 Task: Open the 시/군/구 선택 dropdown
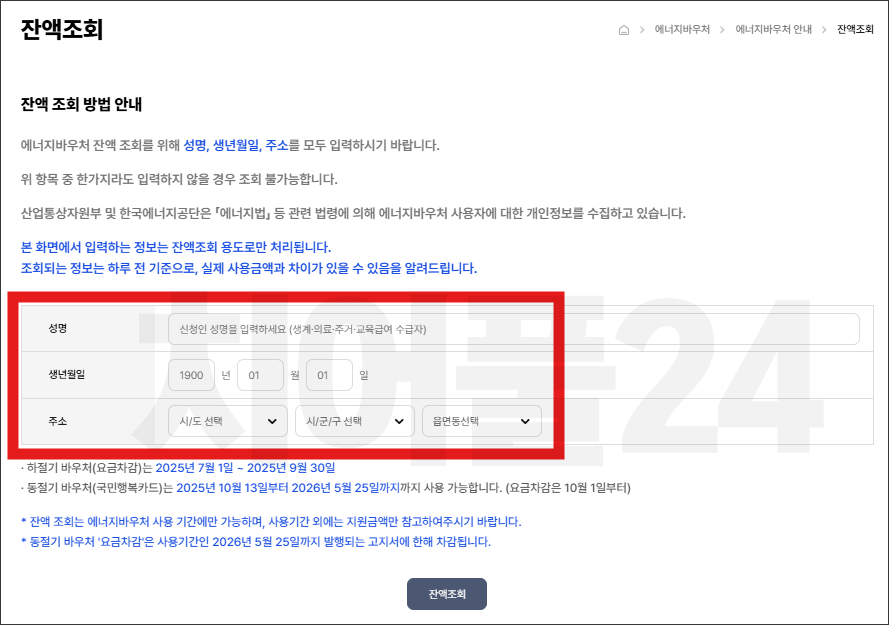(354, 421)
